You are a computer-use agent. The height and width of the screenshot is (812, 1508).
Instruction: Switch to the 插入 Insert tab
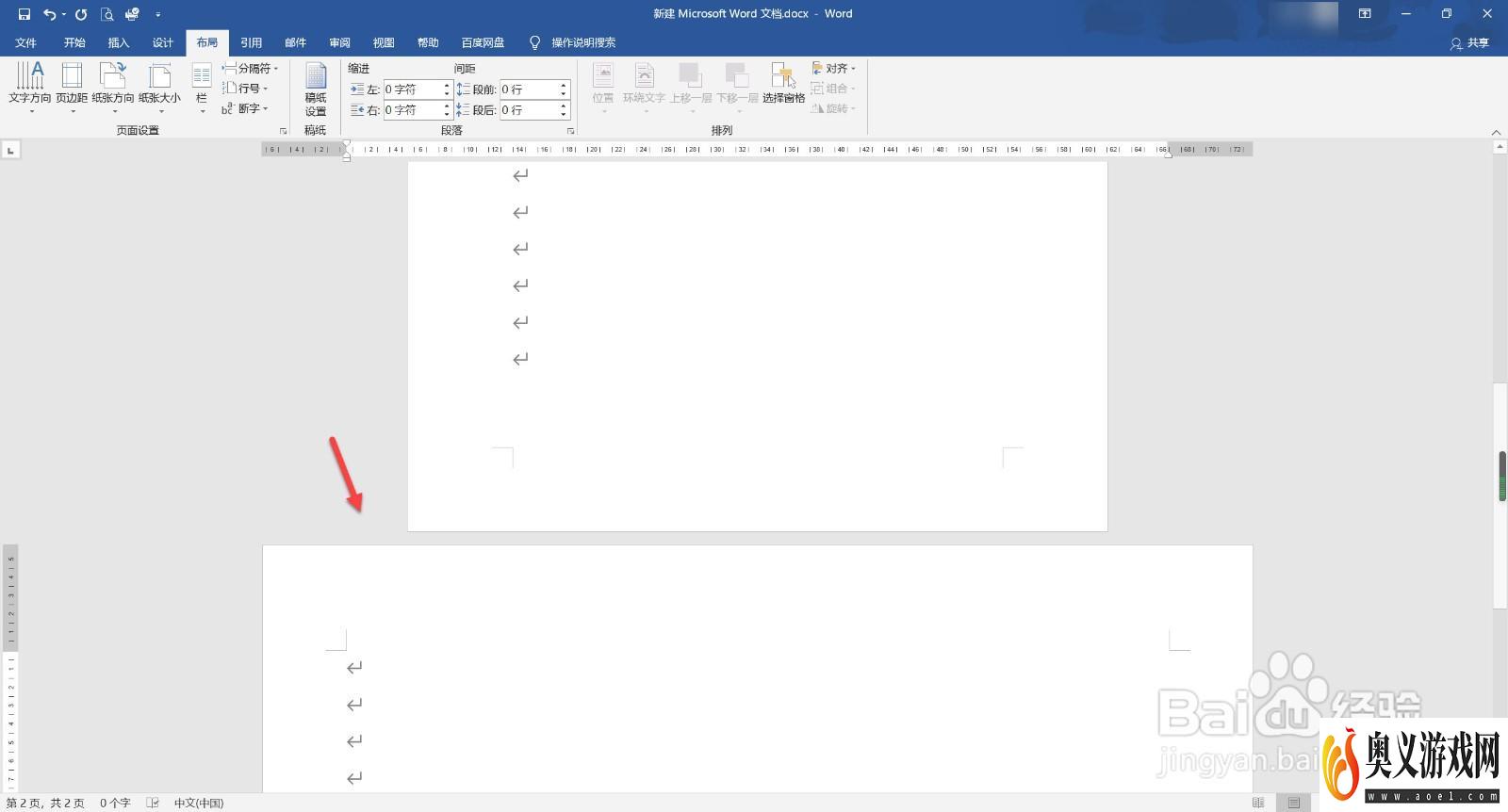[119, 42]
